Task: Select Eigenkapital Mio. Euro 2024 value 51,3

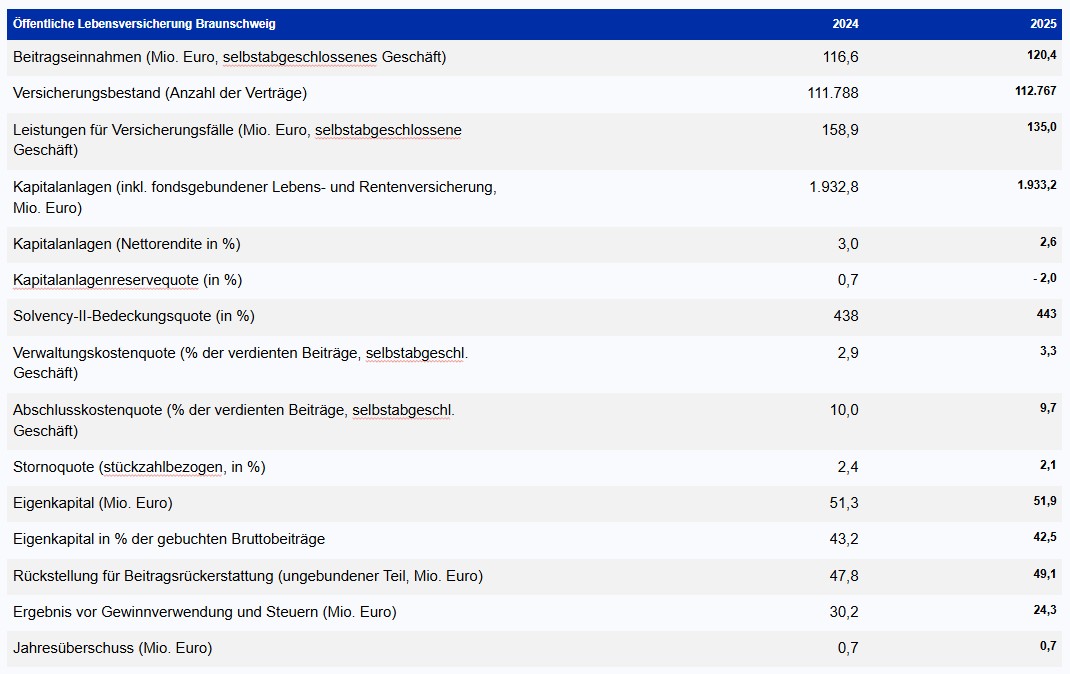Action: [844, 503]
